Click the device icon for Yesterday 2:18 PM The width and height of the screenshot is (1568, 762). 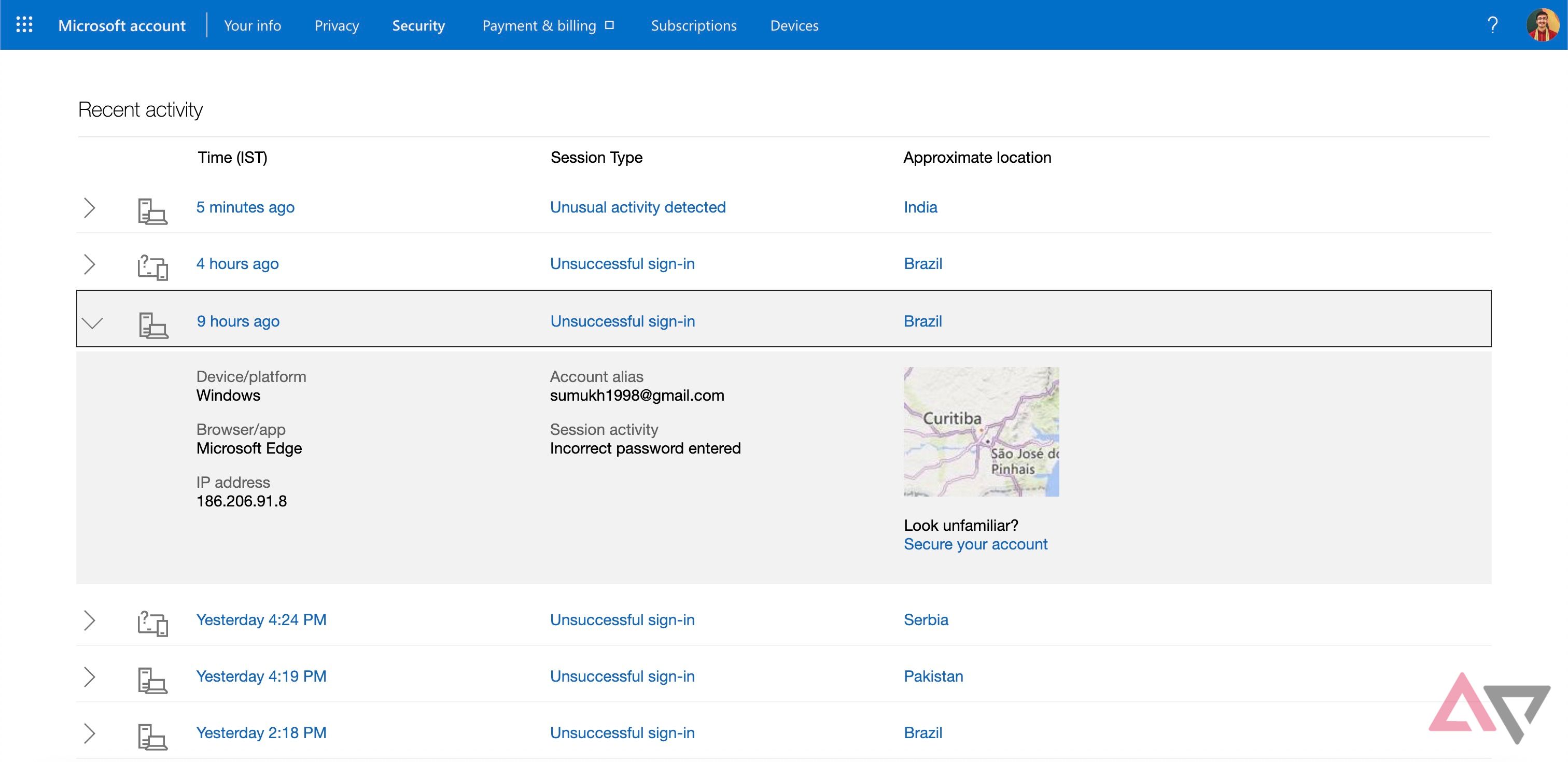152,737
